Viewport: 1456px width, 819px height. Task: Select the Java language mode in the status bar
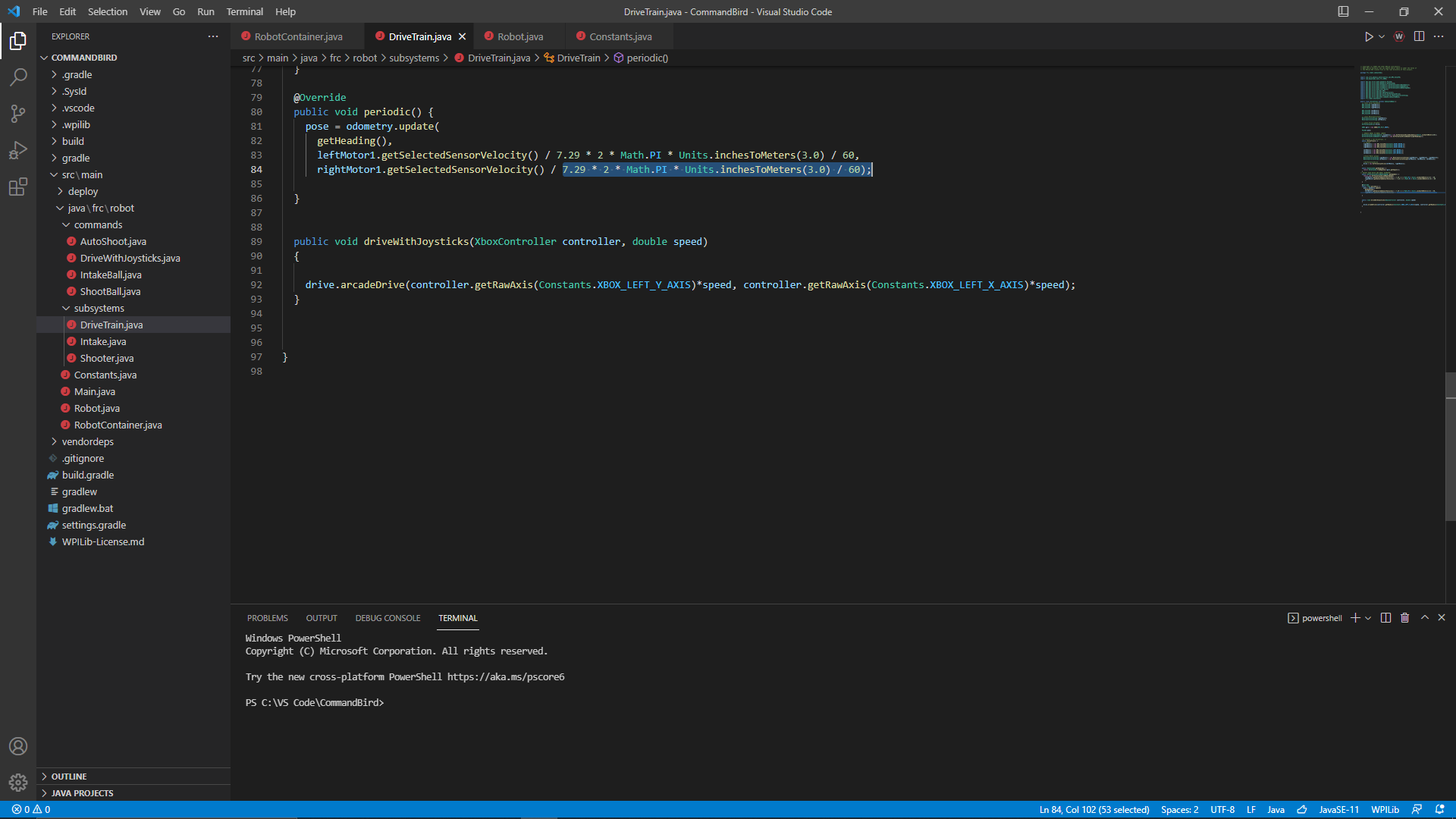[1277, 809]
